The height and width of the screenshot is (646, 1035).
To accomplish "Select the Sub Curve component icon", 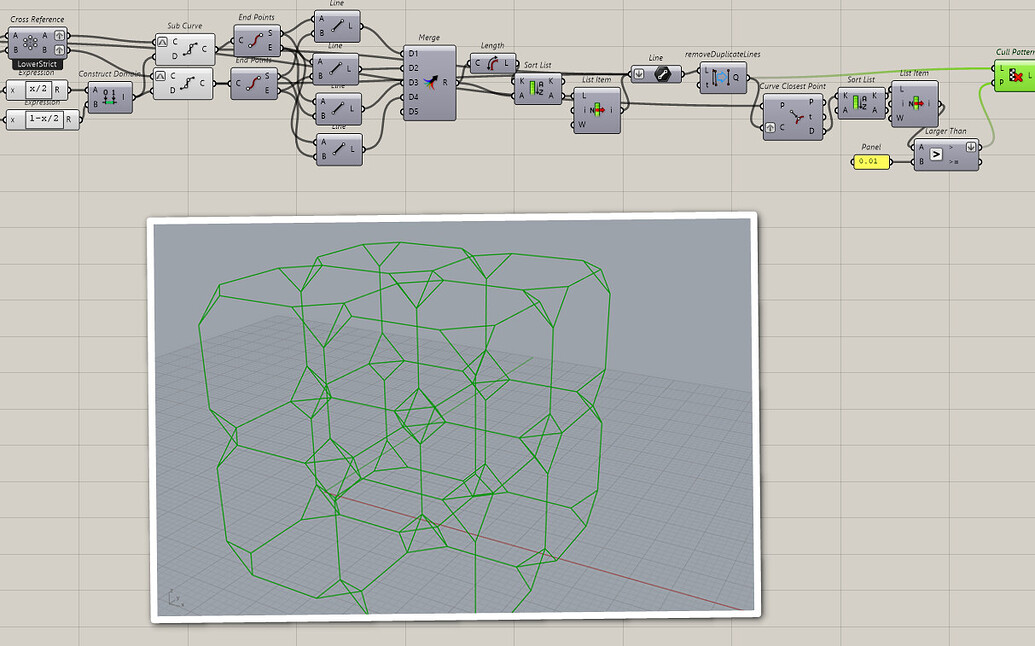I will pyautogui.click(x=190, y=48).
